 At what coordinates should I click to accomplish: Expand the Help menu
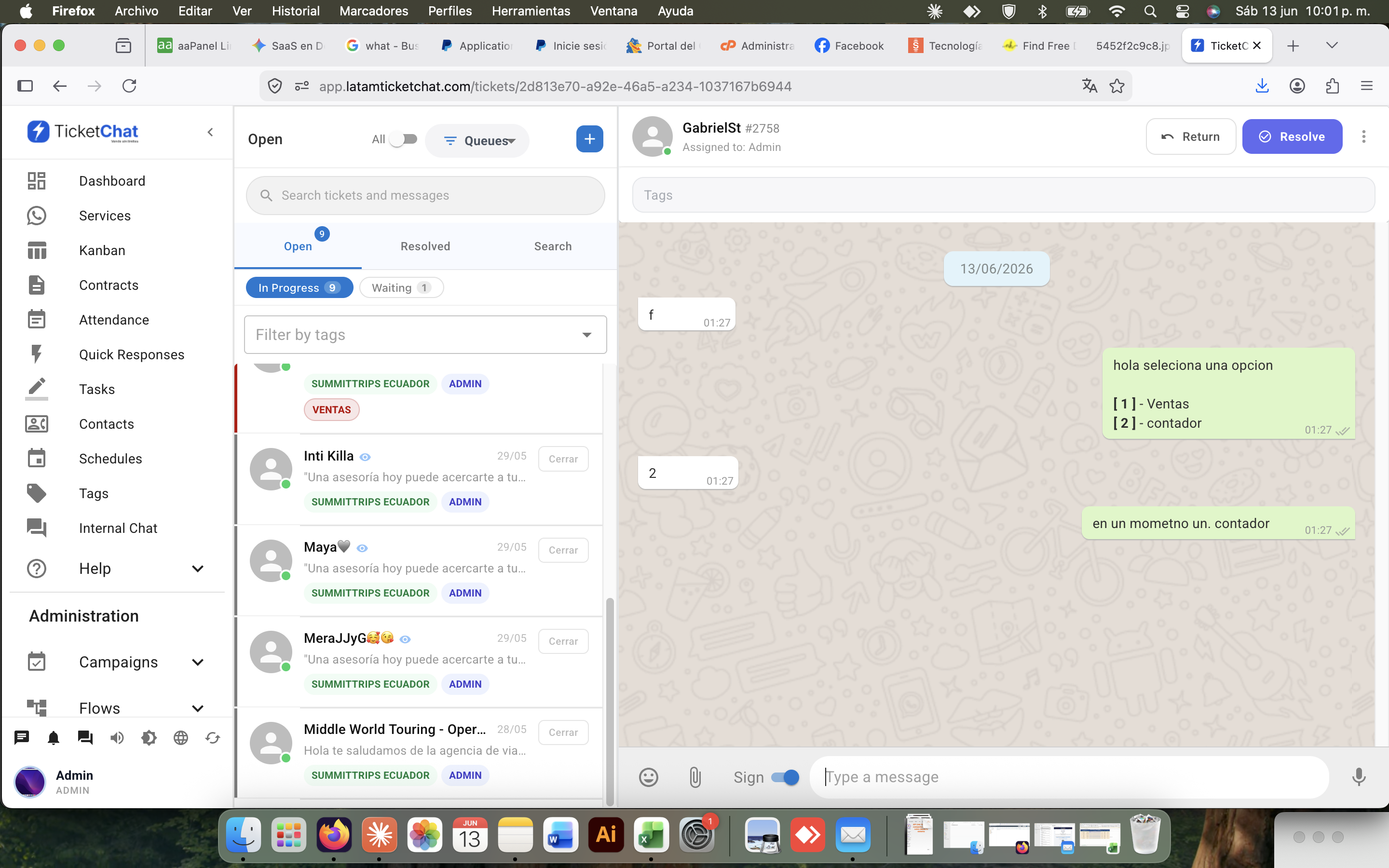[x=197, y=569]
